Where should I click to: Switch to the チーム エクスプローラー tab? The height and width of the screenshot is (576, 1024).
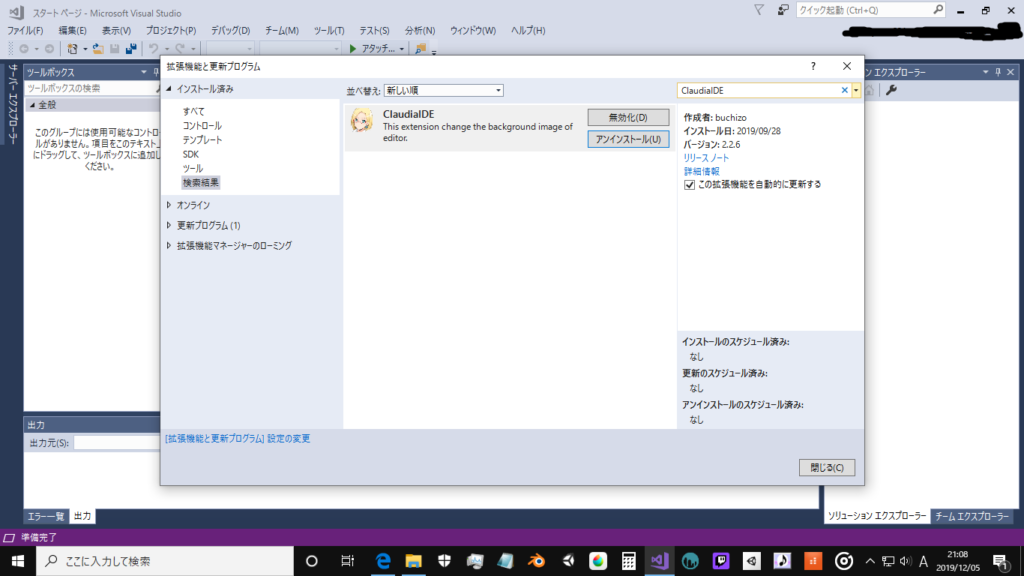pos(972,516)
